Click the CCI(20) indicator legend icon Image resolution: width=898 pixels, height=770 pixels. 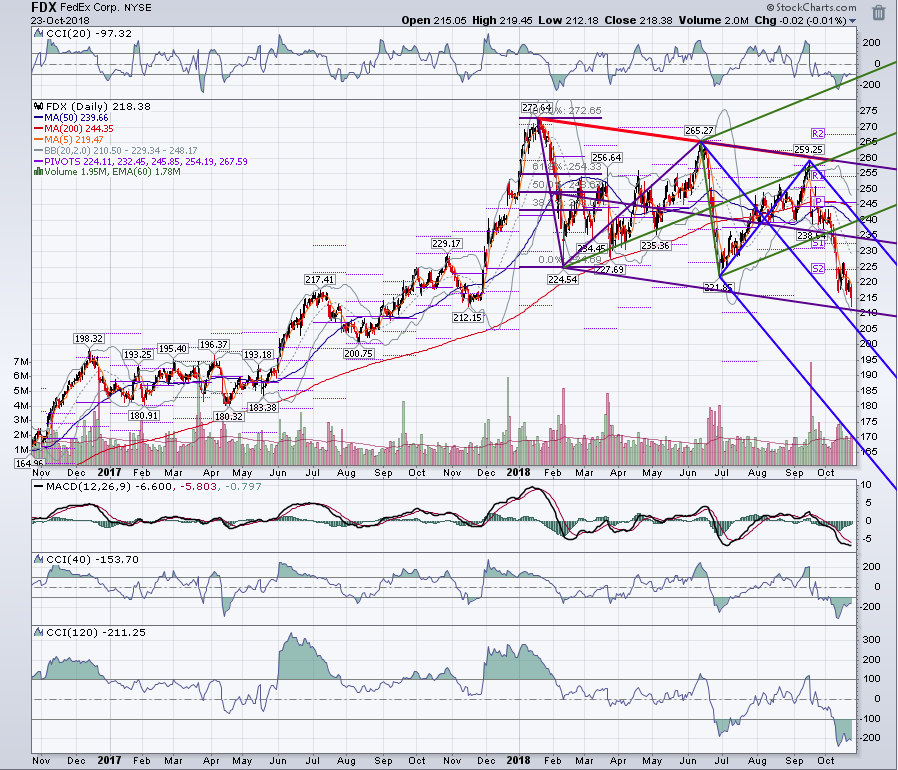point(38,33)
